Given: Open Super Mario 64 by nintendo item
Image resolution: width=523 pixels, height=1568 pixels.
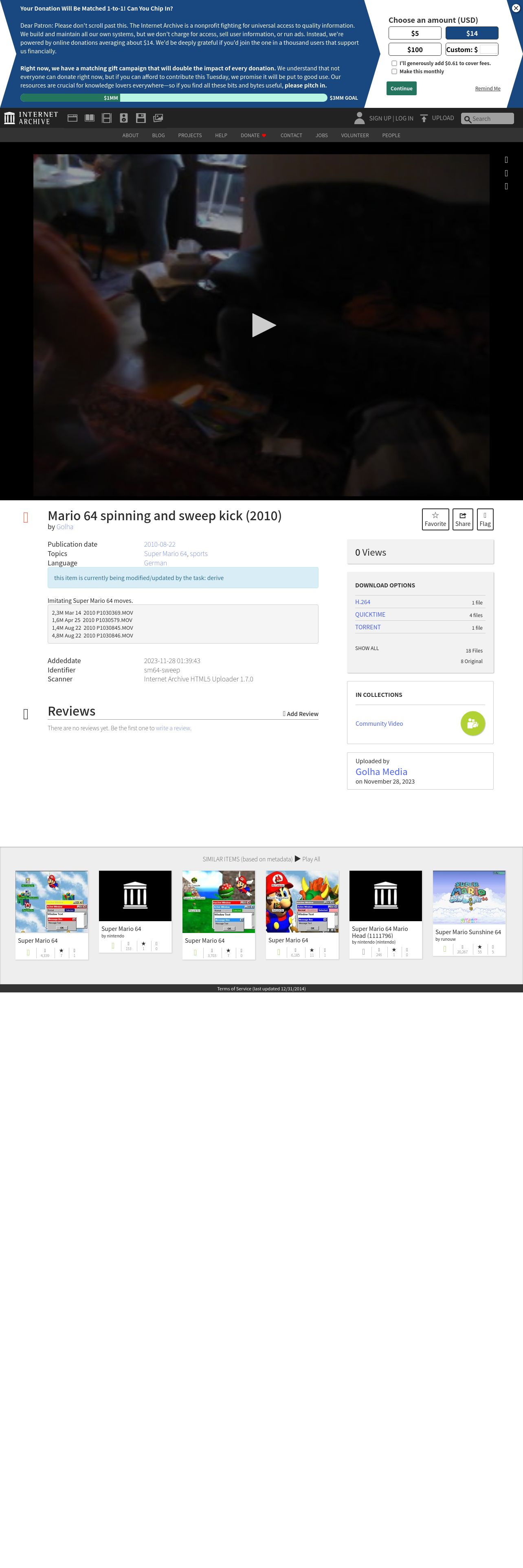Looking at the screenshot, I should [x=135, y=911].
